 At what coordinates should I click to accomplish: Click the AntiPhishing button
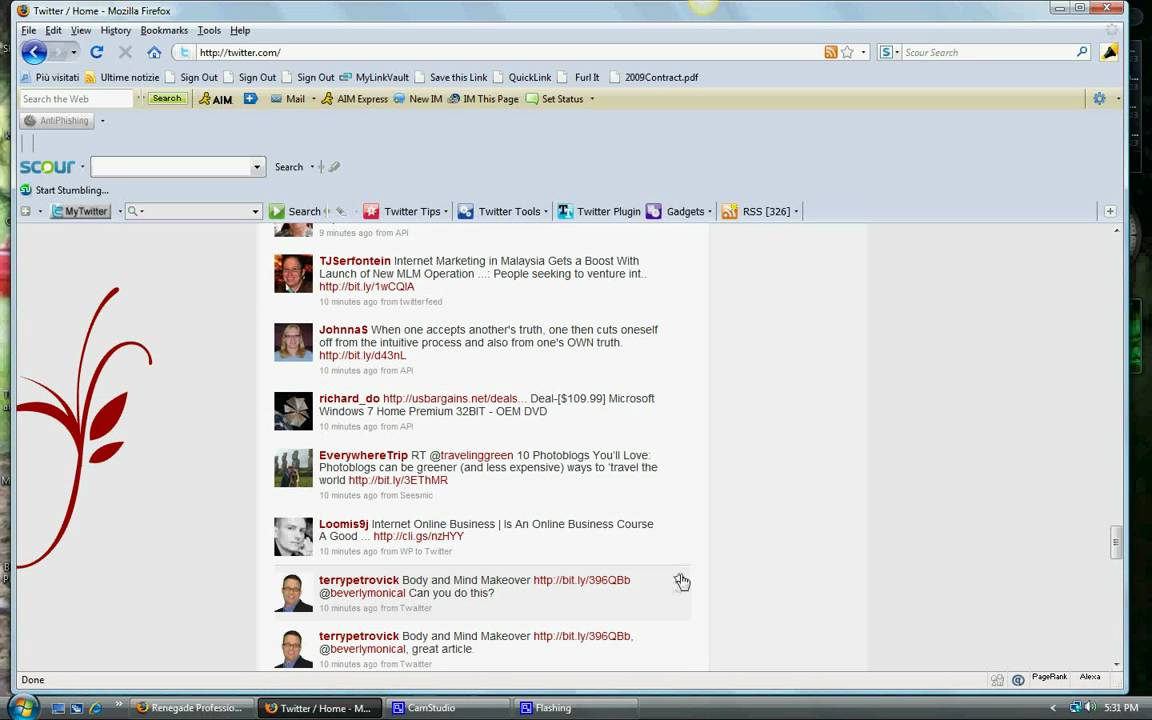57,120
